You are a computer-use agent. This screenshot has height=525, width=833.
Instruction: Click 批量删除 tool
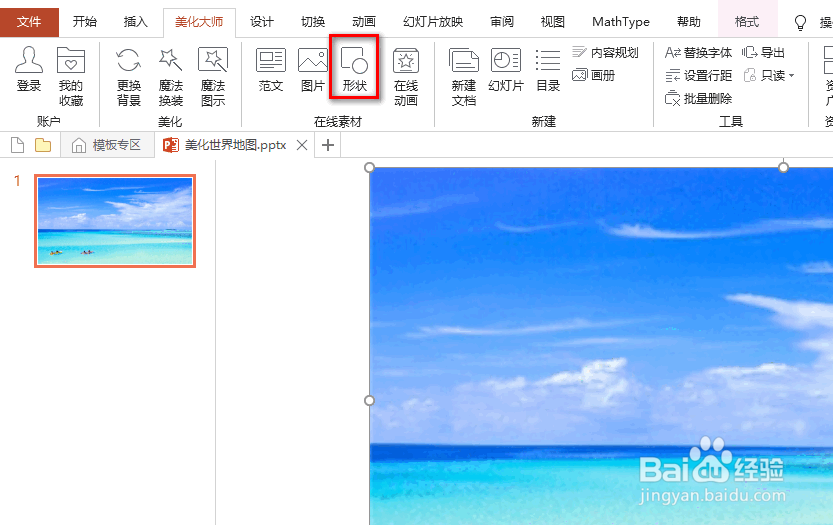[x=698, y=98]
